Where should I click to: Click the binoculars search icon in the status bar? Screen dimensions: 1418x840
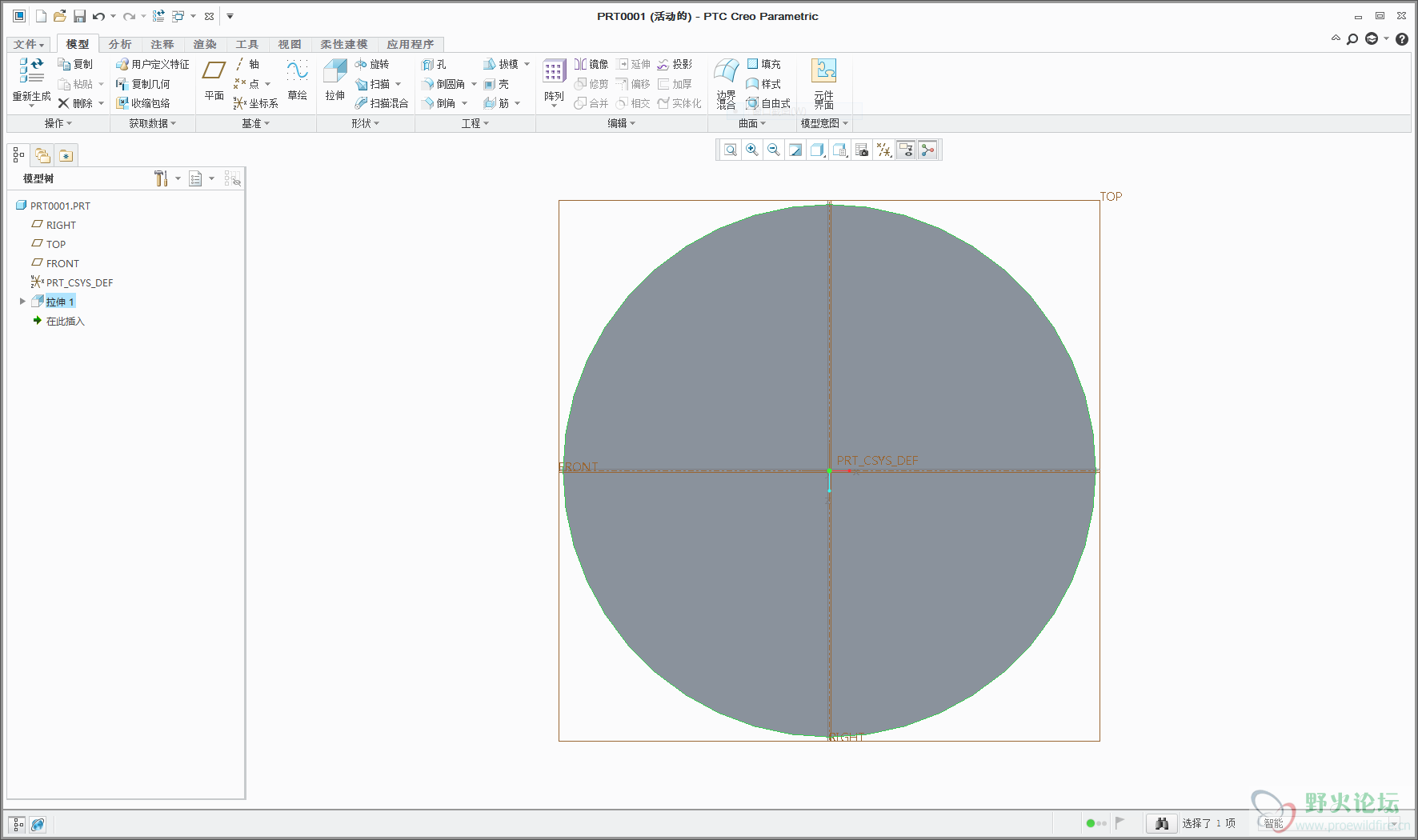click(x=1162, y=823)
